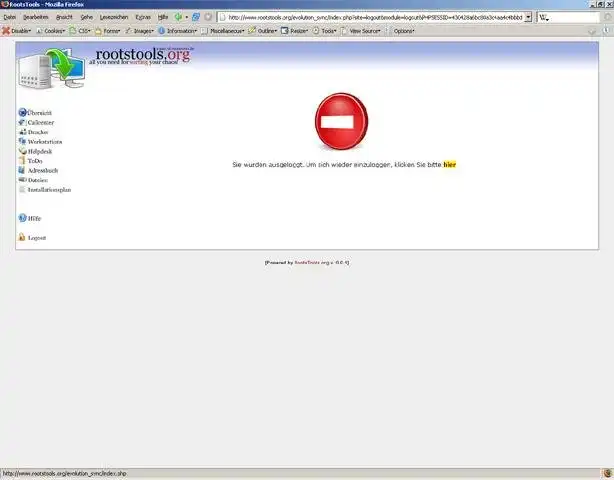The height and width of the screenshot is (480, 614).
Task: Click the status bar icon at right
Action: [608, 473]
